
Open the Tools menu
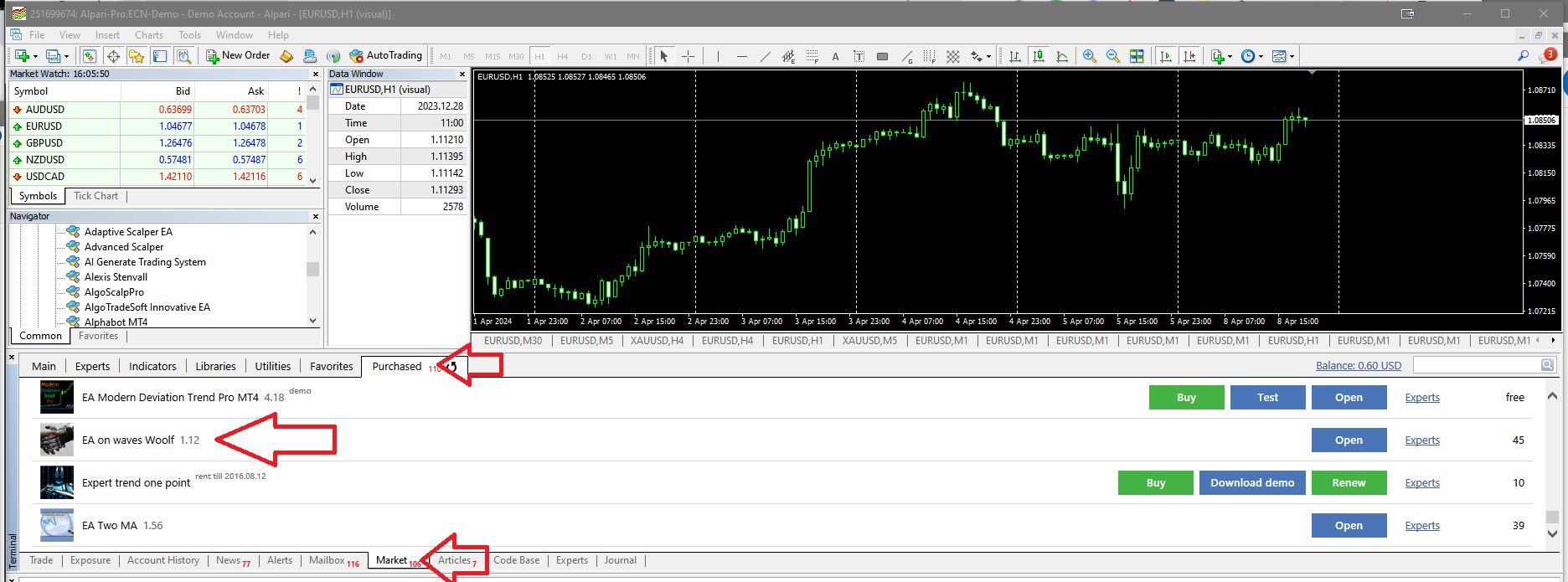pyautogui.click(x=189, y=35)
